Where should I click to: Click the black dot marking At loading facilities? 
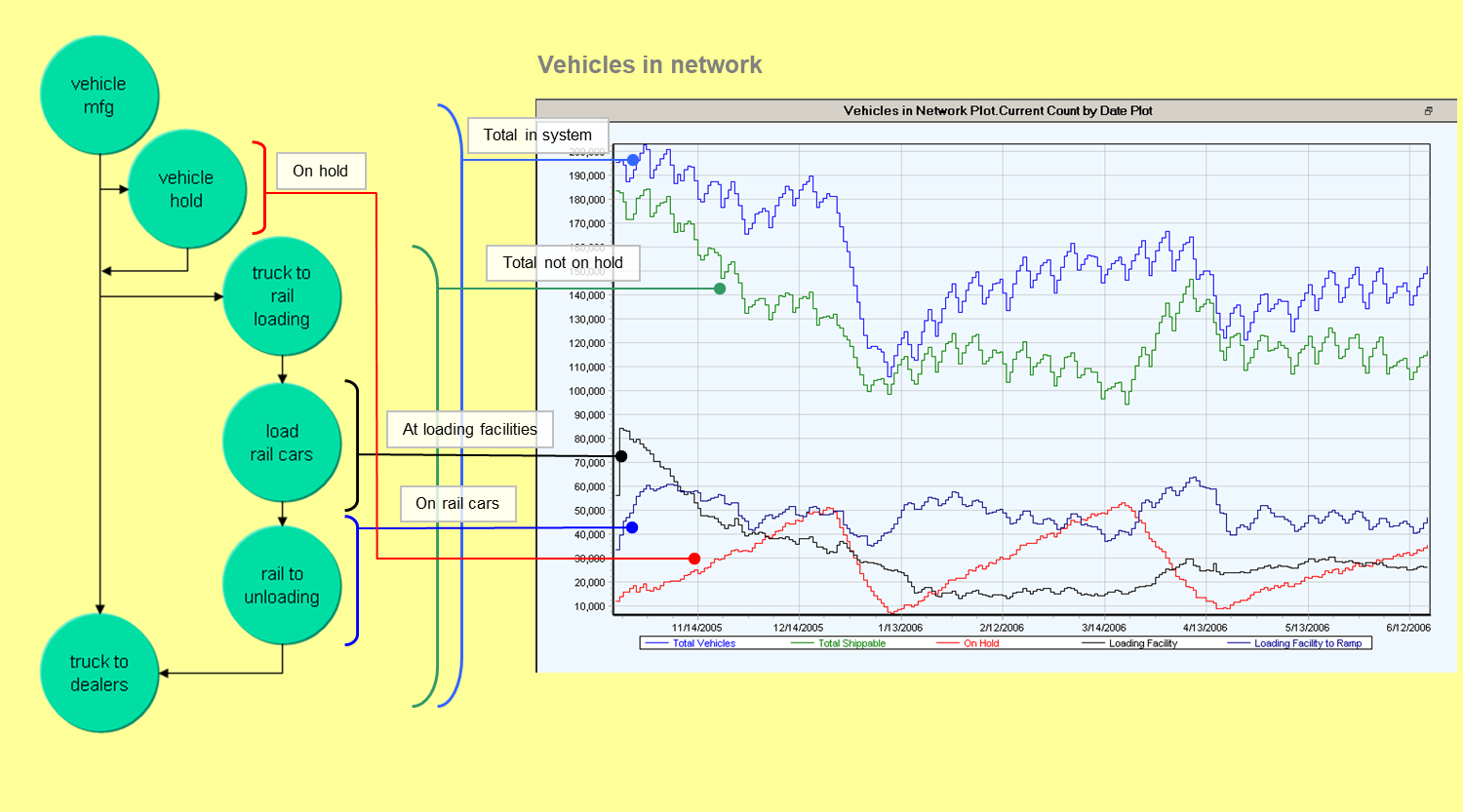point(621,454)
